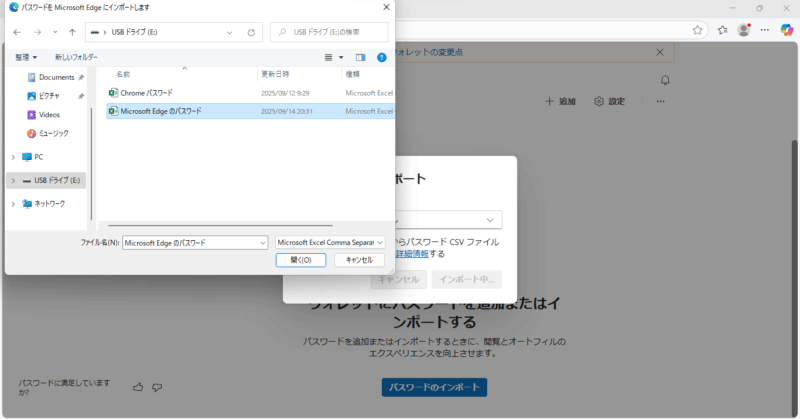
Task: Click the Microsoft Edge のパスワード Excel file icon
Action: (x=113, y=111)
